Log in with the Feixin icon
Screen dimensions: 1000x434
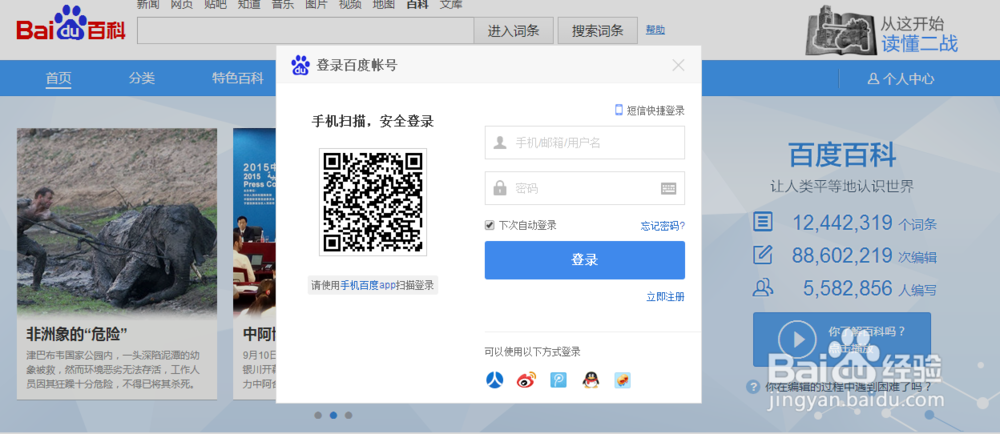tap(623, 380)
